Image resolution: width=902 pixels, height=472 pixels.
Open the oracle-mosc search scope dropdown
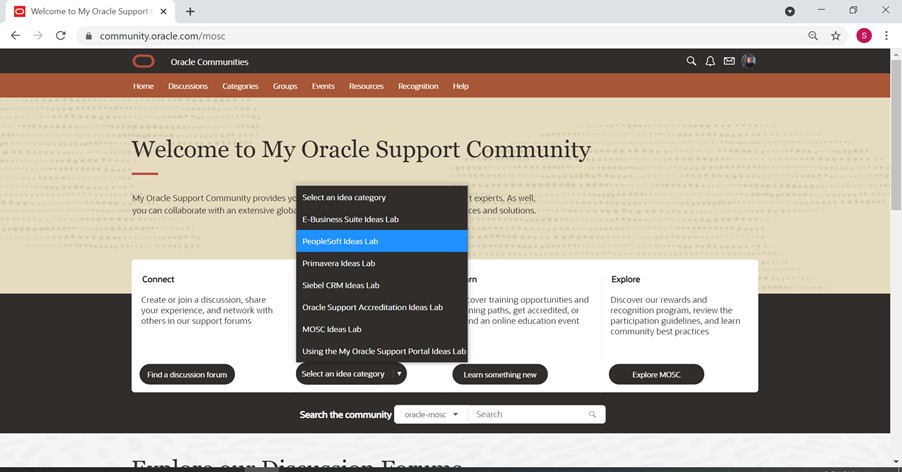(431, 415)
